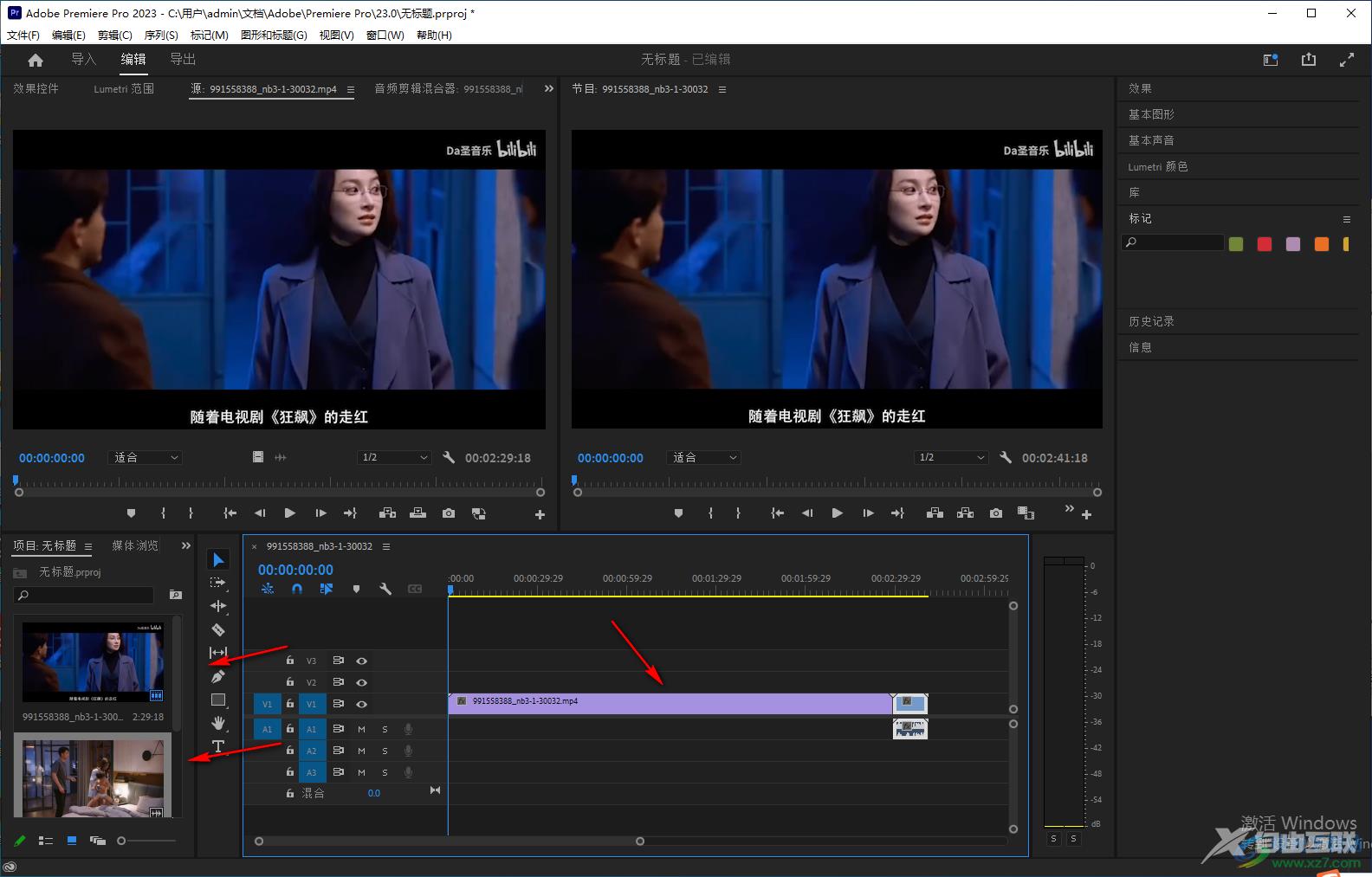This screenshot has width=1372, height=877.
Task: Switch to 媒体浏览 tab
Action: pos(135,545)
